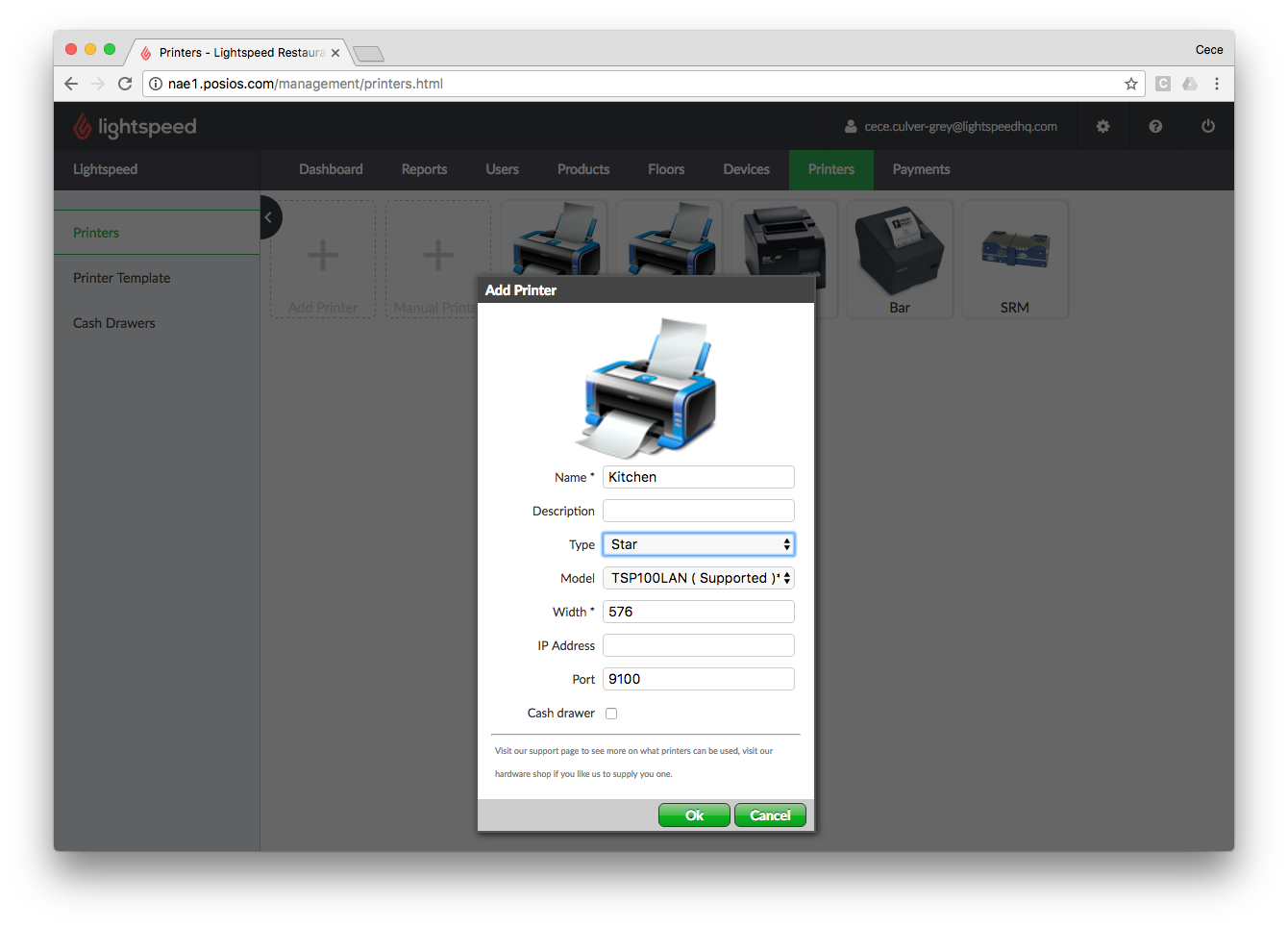Click the Name field containing Kitchen
This screenshot has width=1288, height=928.
(698, 476)
